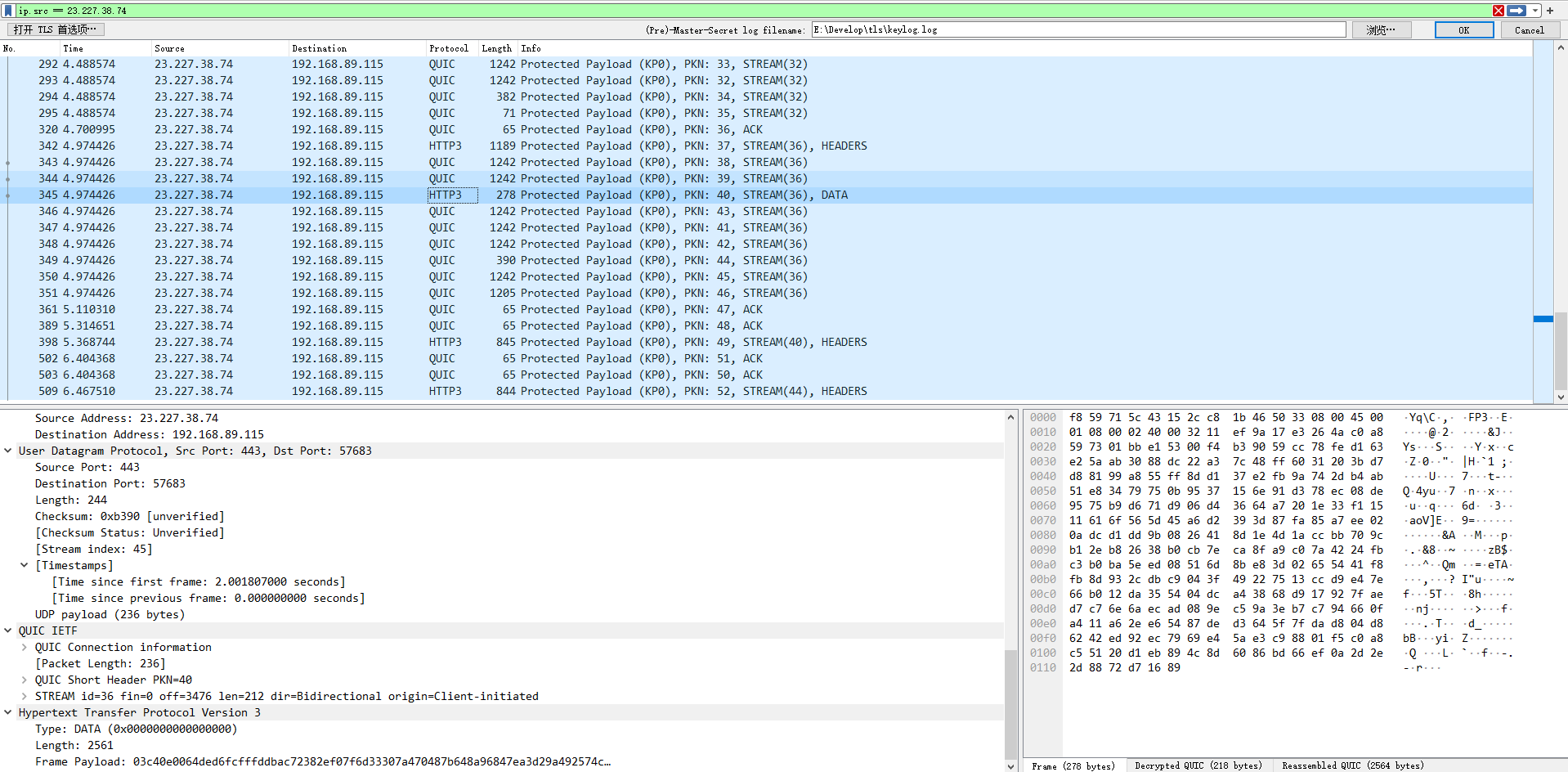Collapse the User Datagram Protocol tree section

(x=8, y=451)
